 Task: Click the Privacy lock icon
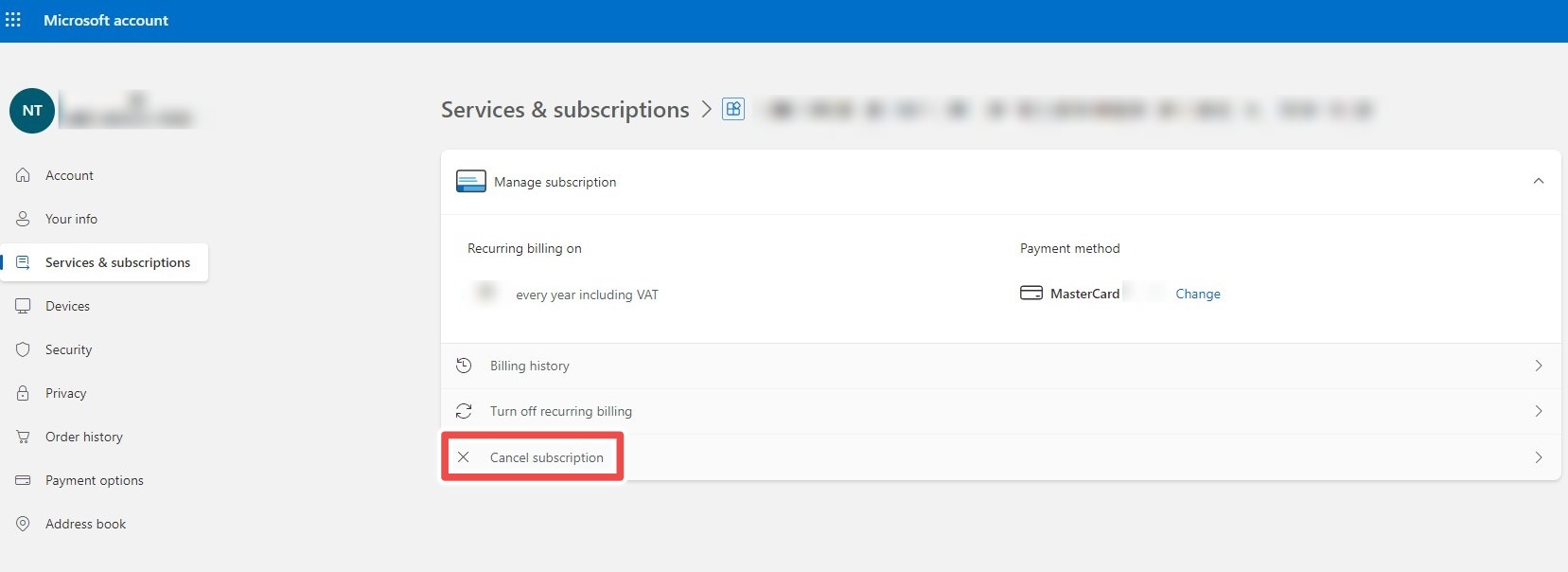coord(23,393)
